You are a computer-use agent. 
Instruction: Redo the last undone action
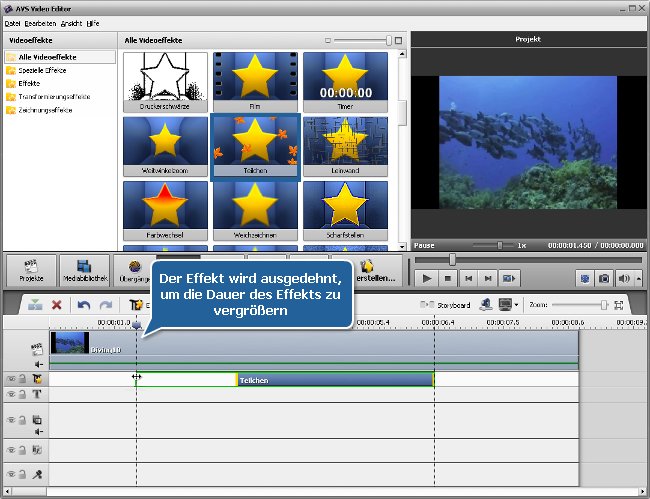click(105, 305)
